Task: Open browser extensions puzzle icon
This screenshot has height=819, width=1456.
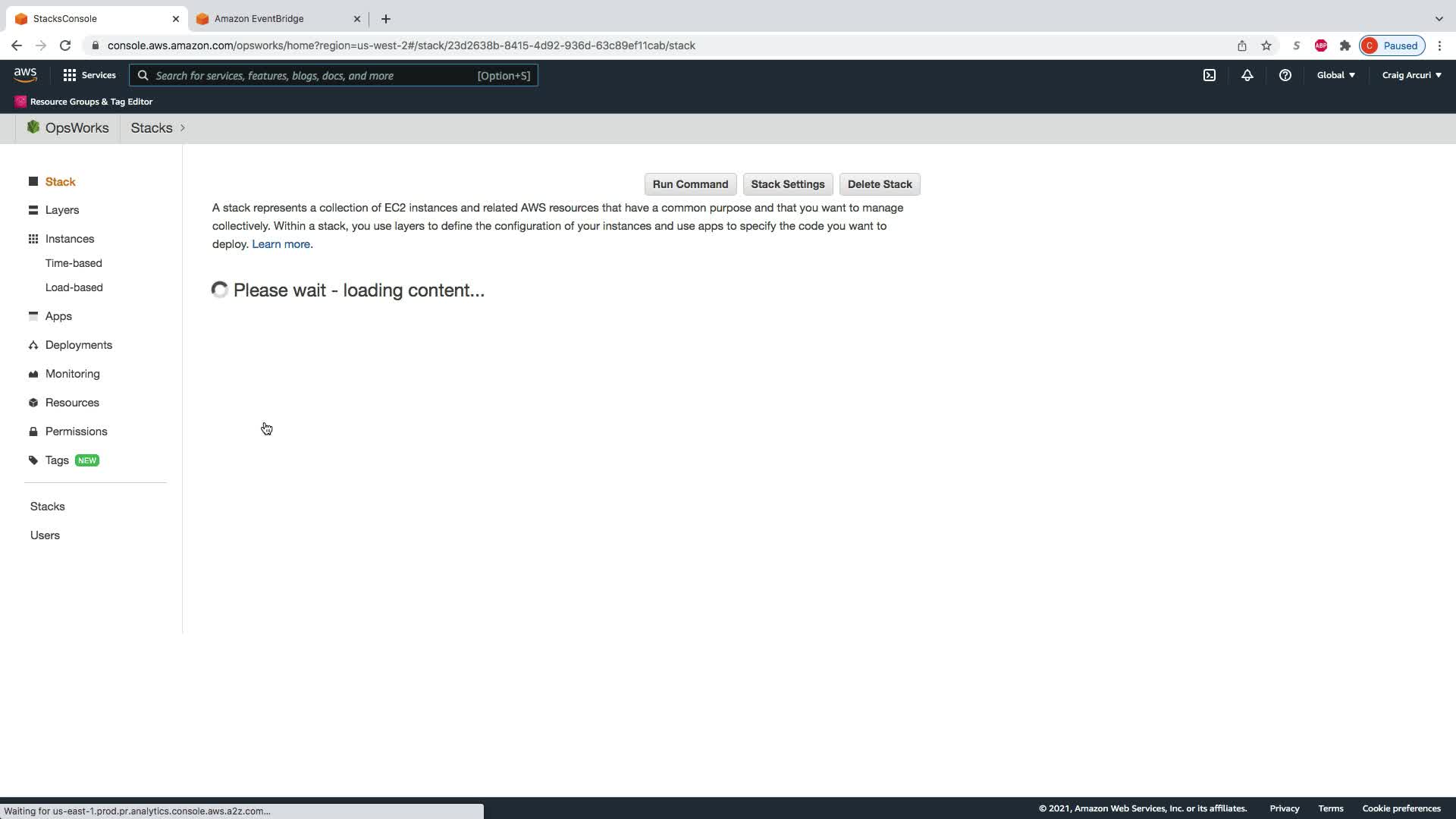Action: [x=1345, y=45]
